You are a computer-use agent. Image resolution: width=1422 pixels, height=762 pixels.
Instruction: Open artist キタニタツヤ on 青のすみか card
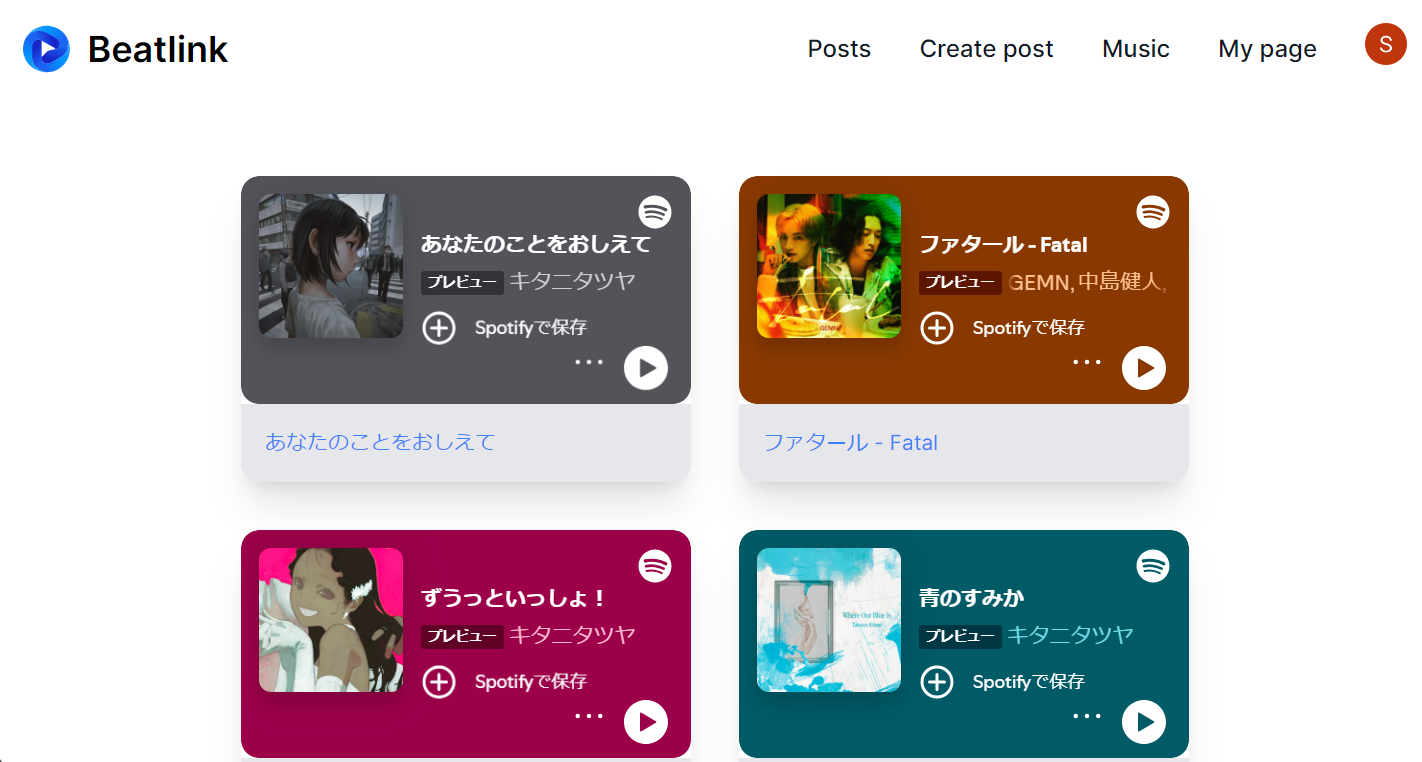tap(1070, 635)
